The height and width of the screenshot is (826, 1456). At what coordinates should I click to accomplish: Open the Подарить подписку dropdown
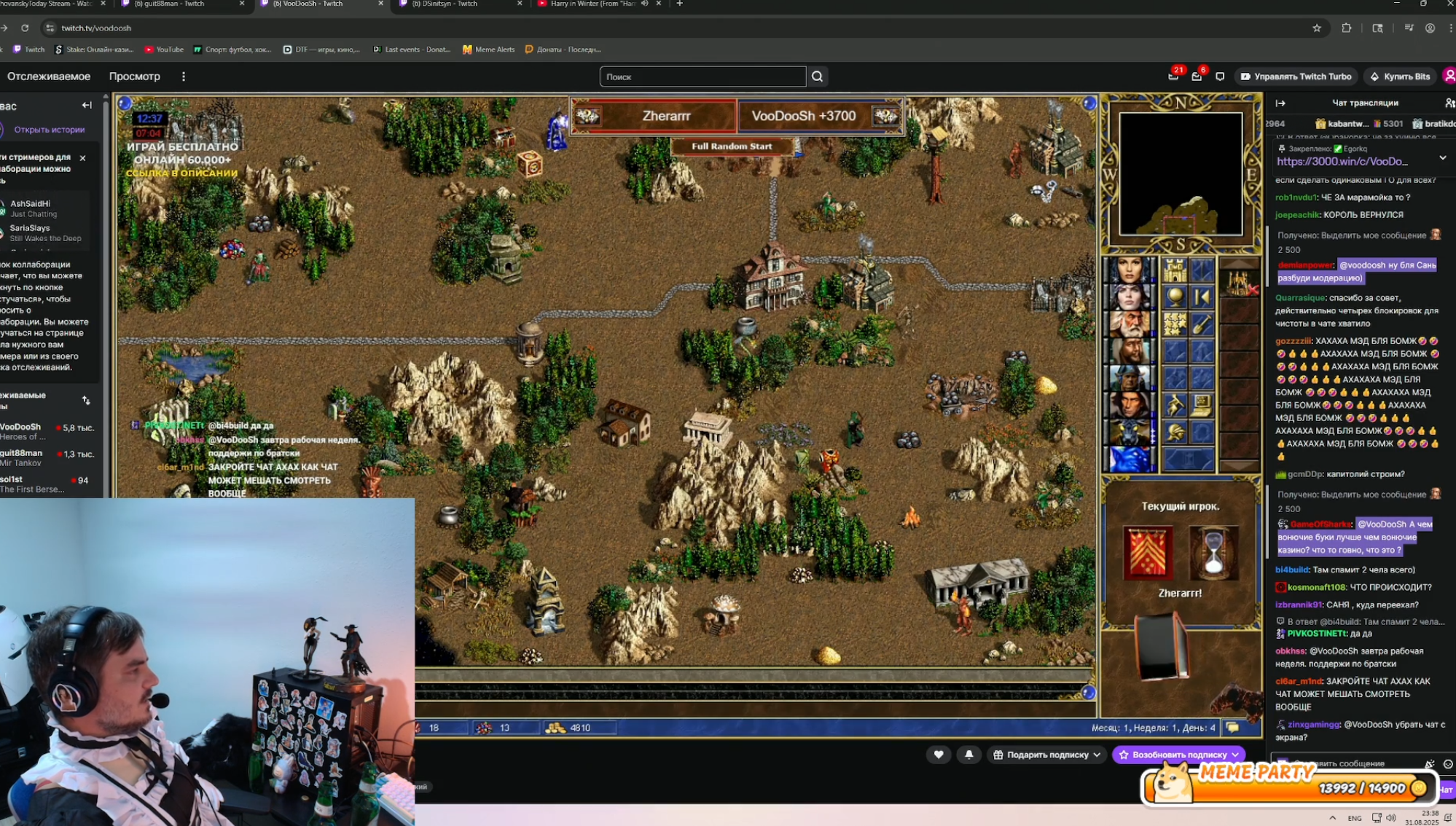1046,755
